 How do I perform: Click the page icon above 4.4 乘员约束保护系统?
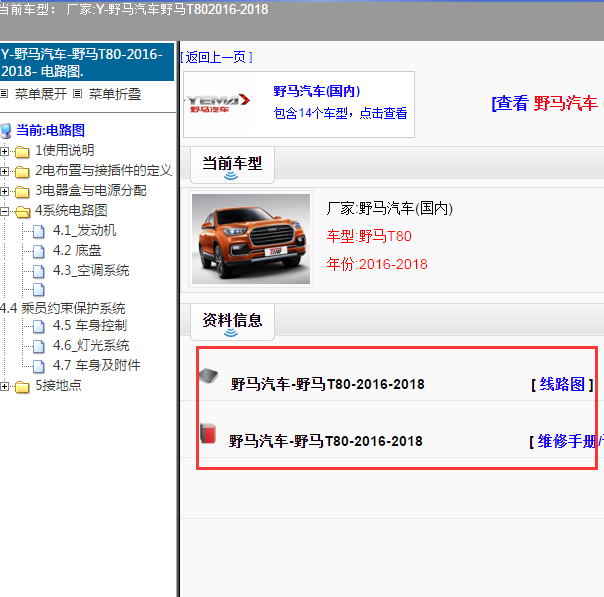39,290
